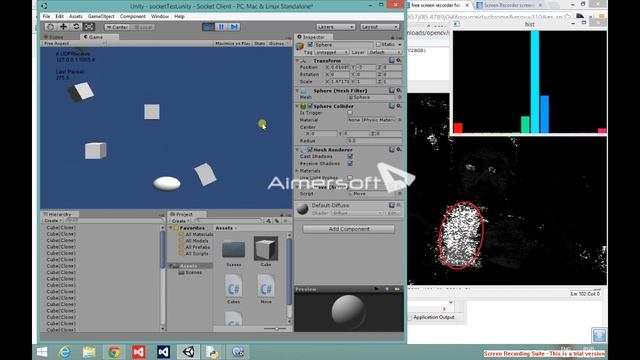Toggle Maximize on Play
The image size is (640, 360).
(233, 43)
